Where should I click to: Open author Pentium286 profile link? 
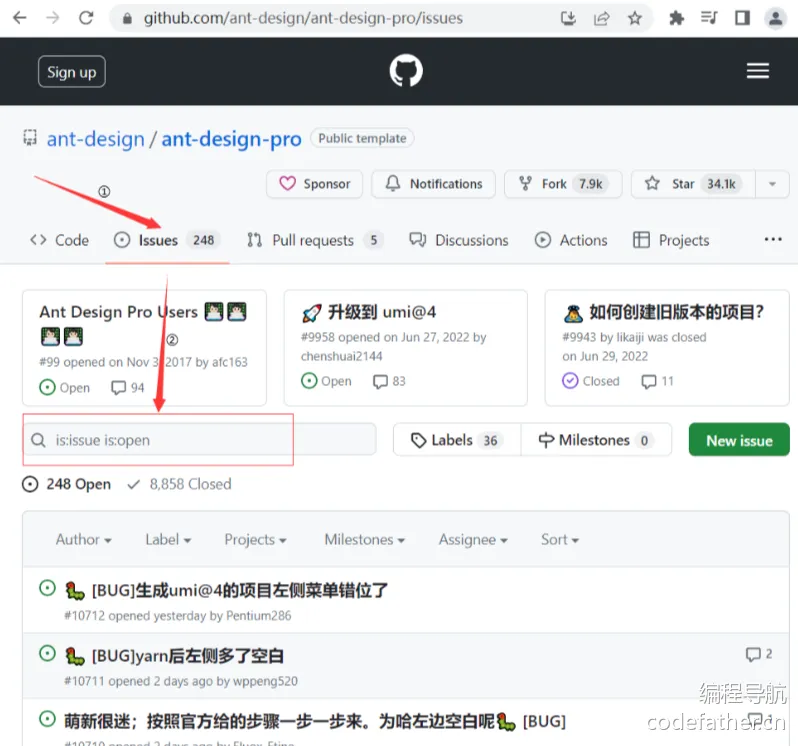tap(259, 616)
